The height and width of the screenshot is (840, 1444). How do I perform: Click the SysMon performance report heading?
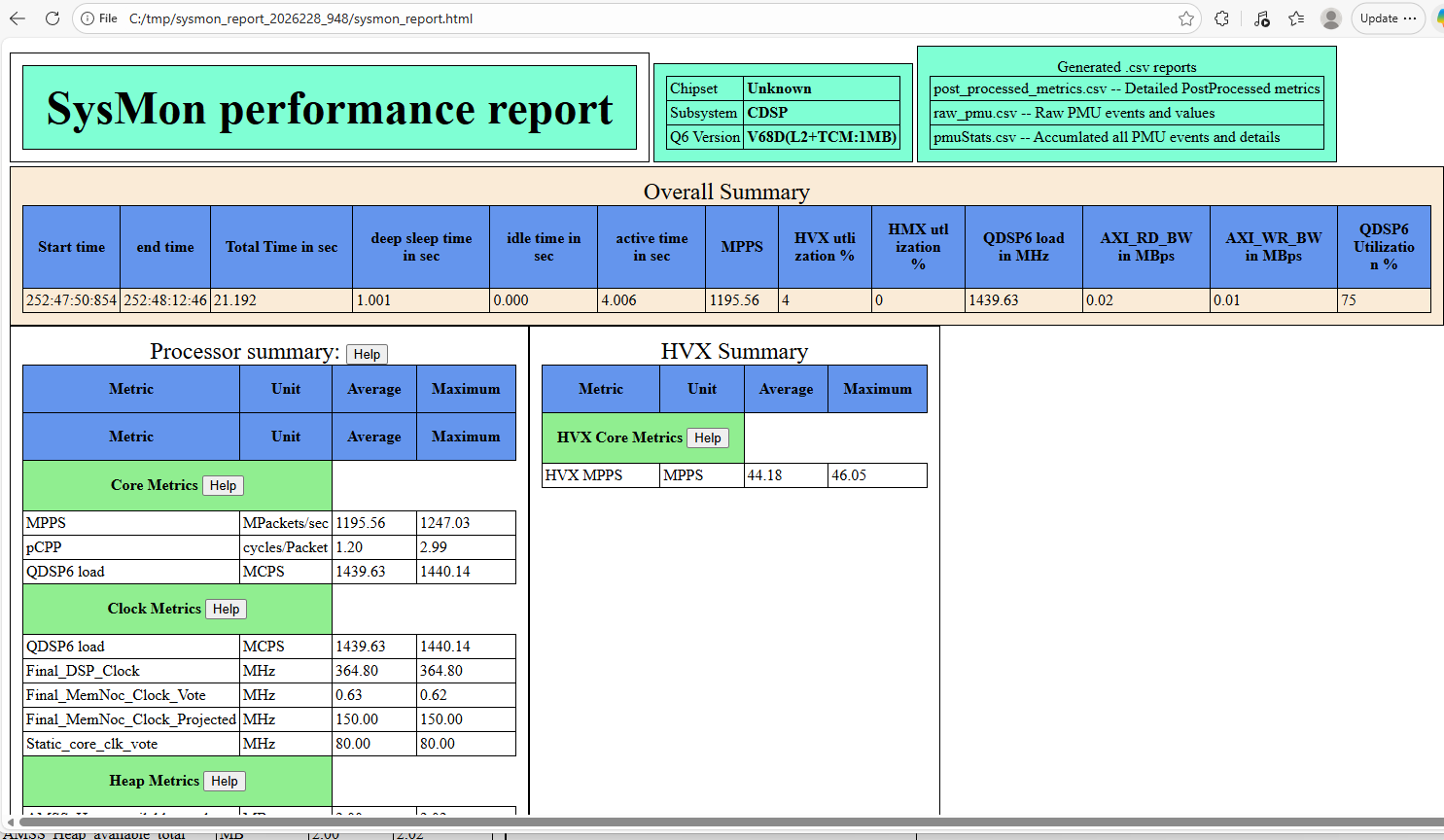pyautogui.click(x=330, y=108)
